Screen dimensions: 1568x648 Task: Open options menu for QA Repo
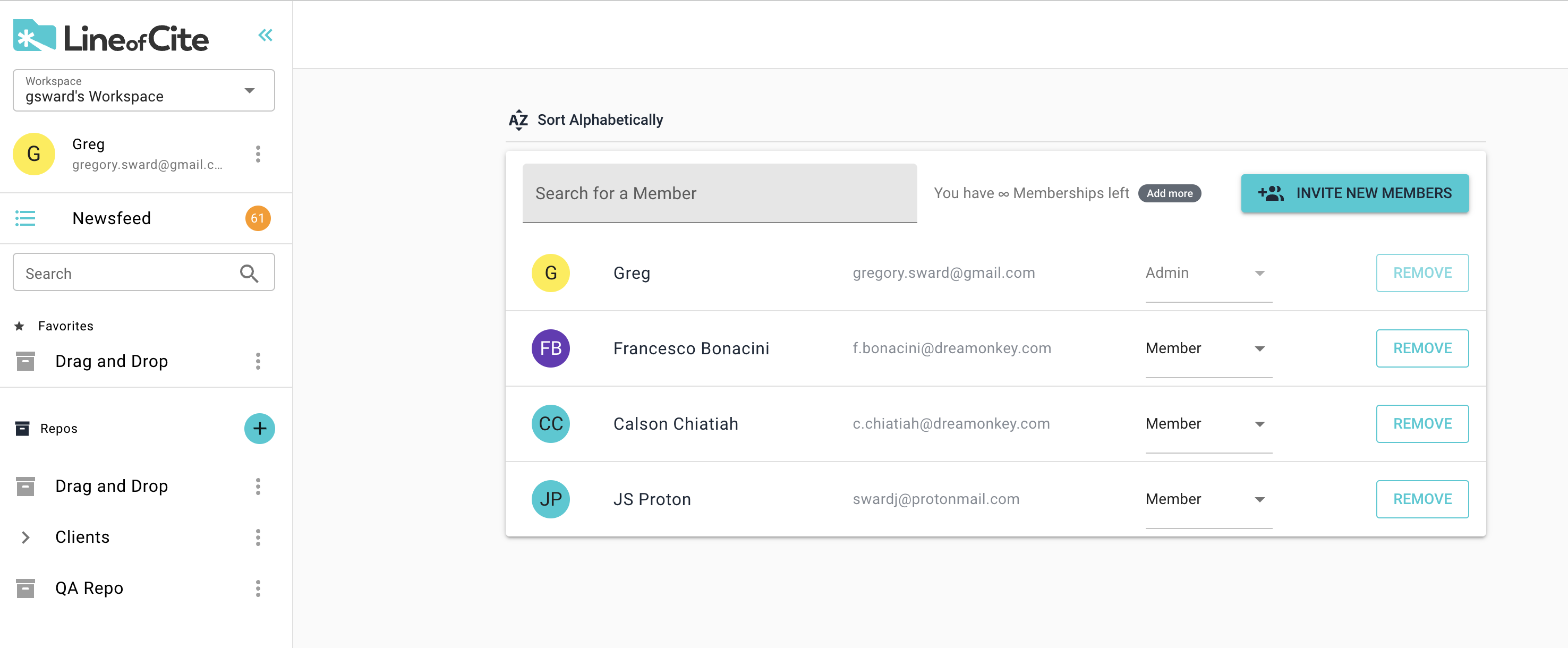258,589
